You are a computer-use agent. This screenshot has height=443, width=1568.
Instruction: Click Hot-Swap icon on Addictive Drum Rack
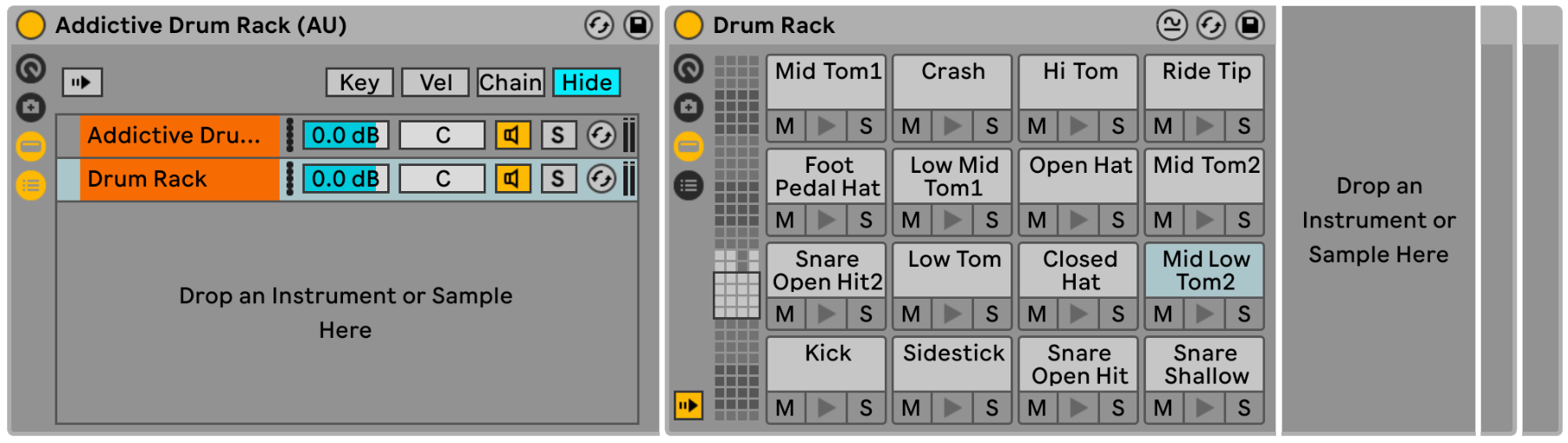(599, 25)
